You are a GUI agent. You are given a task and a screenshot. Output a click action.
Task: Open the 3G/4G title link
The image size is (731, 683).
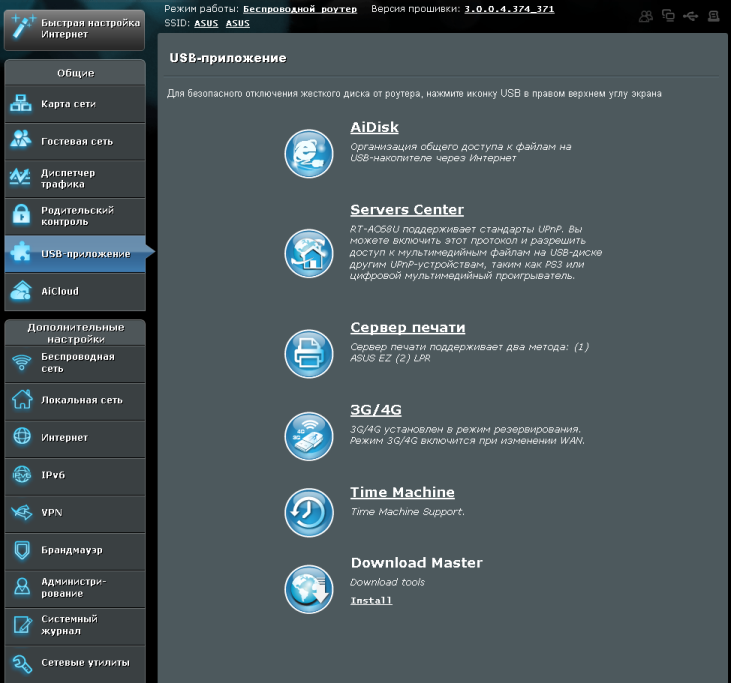376,410
